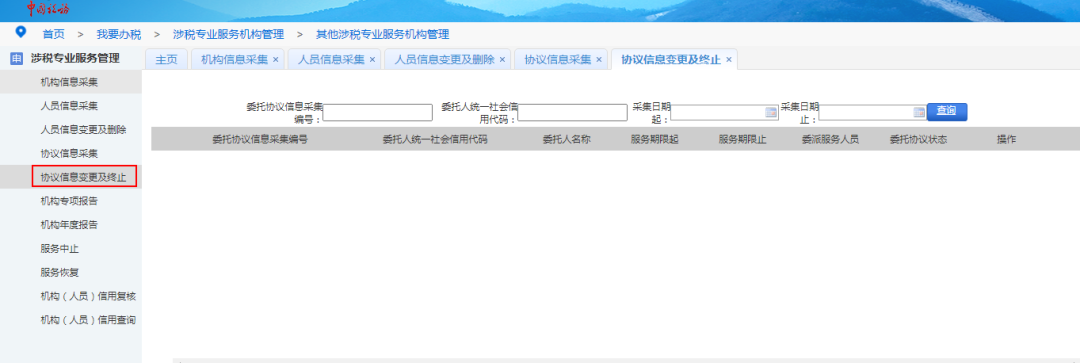Viewport: 1080px width, 363px height.
Task: Click the 涉税专业服务管理 sidebar title
Action: point(75,59)
